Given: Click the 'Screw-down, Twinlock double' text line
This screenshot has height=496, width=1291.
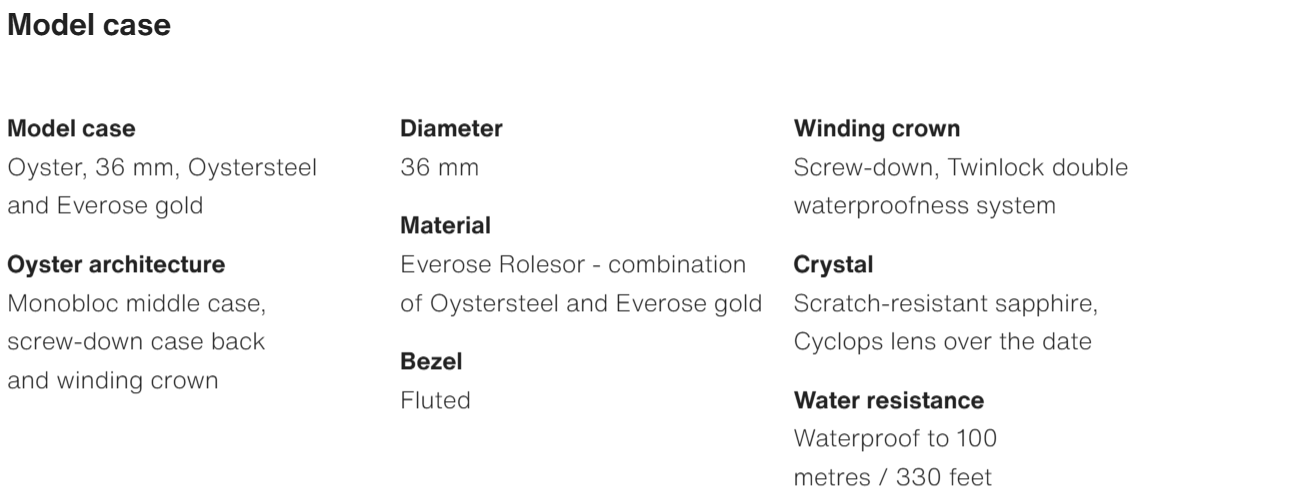Looking at the screenshot, I should pyautogui.click(x=960, y=168).
